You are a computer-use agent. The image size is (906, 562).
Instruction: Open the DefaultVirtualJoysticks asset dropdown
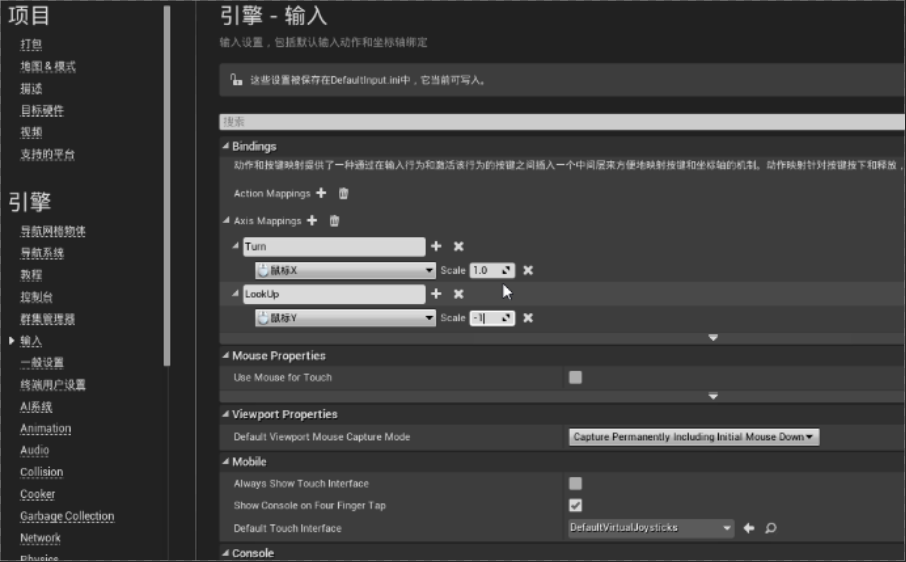(651, 527)
